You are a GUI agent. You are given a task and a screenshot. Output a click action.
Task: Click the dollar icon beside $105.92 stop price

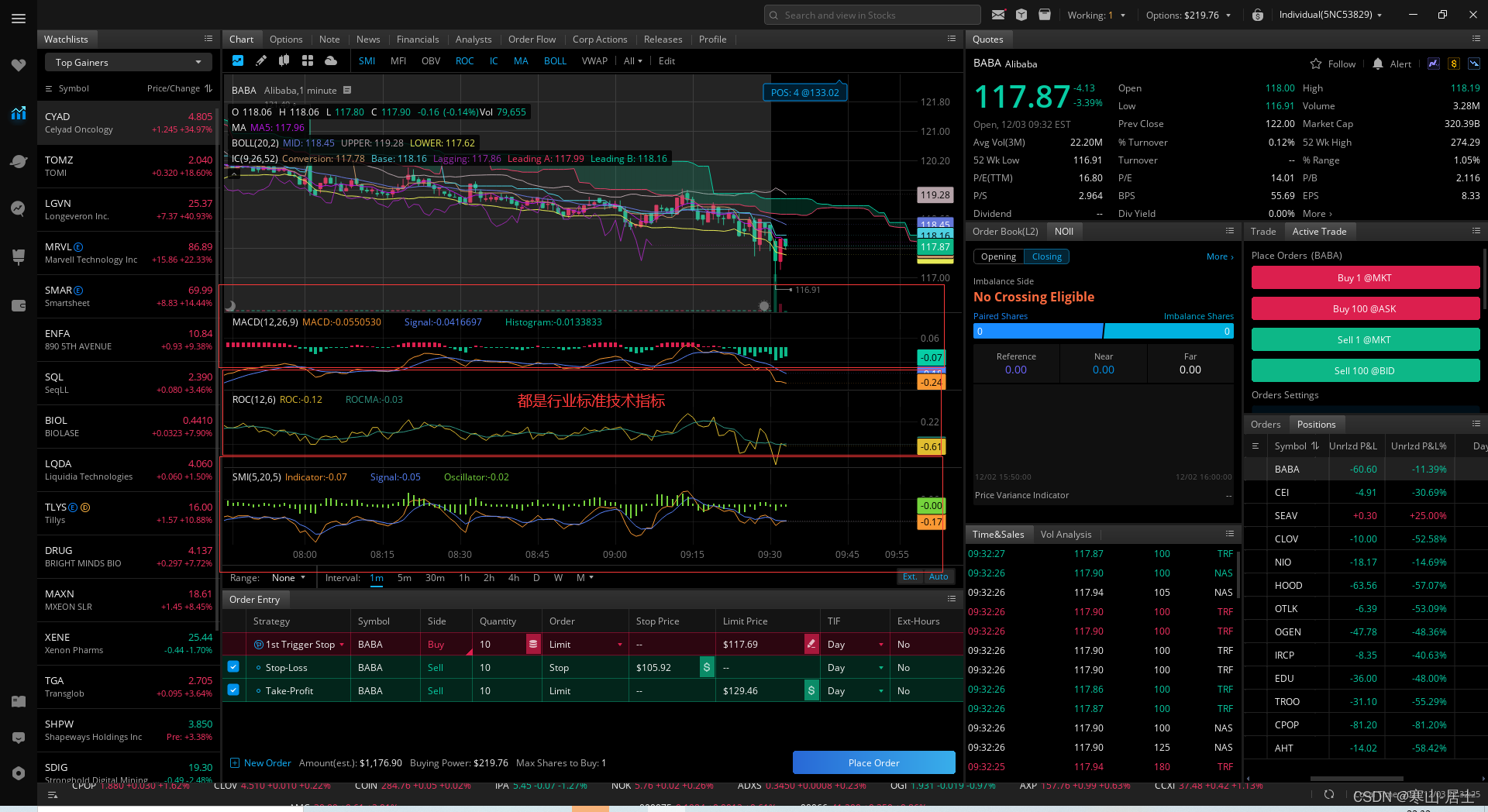click(707, 667)
